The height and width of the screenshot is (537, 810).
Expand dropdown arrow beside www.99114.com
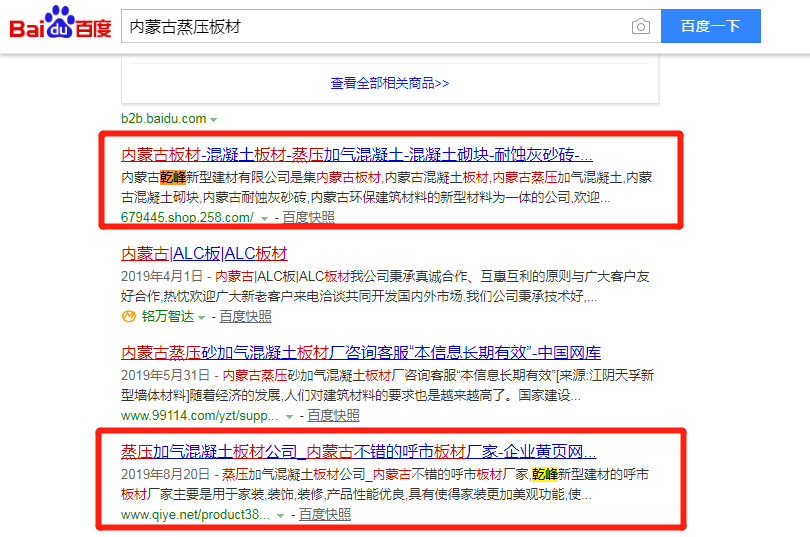289,417
